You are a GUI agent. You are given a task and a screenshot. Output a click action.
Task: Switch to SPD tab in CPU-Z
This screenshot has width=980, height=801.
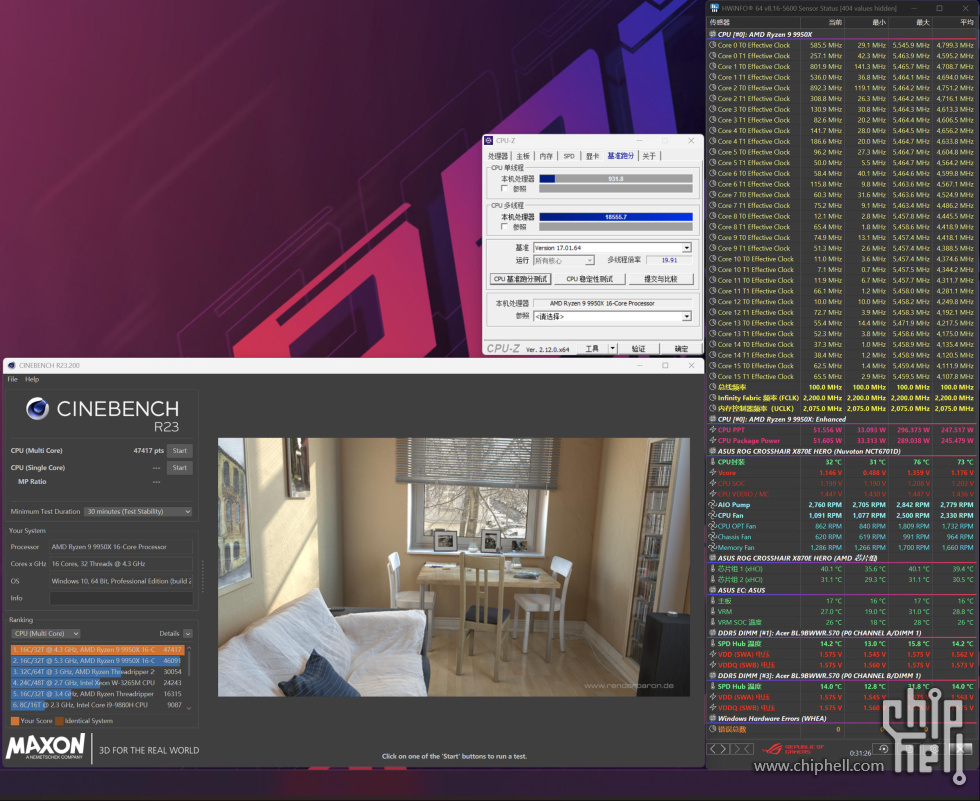coord(569,156)
